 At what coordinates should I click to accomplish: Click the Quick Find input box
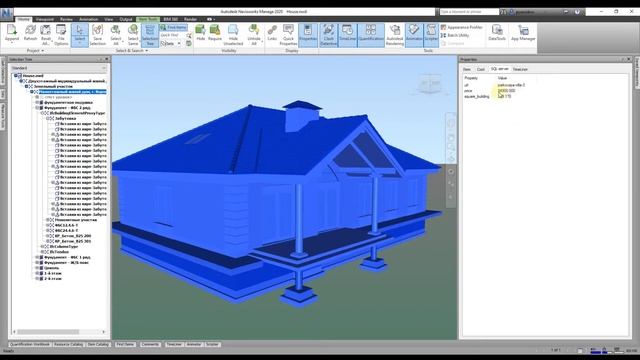pyautogui.click(x=173, y=35)
